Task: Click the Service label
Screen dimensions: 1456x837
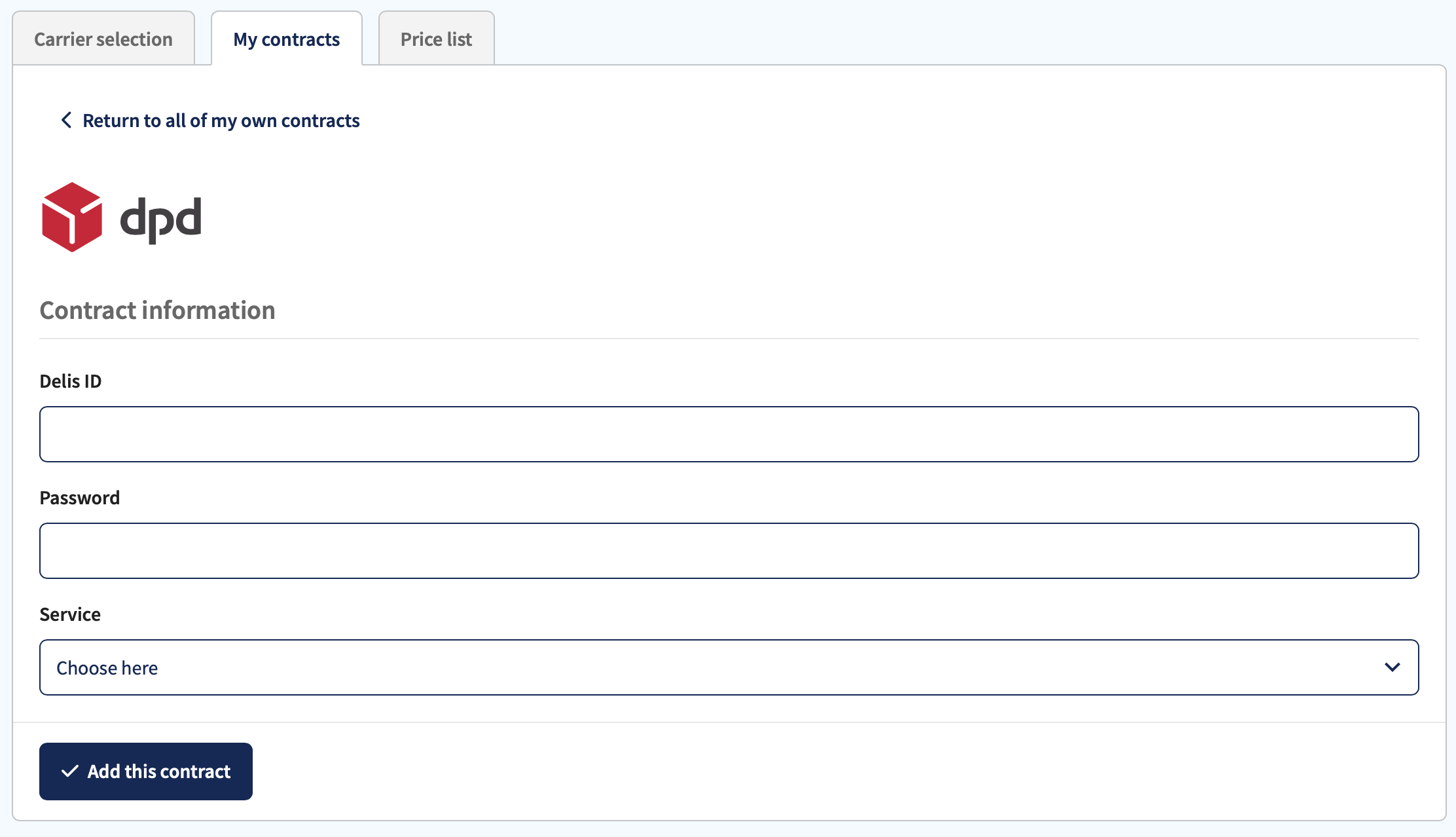Action: [x=70, y=614]
